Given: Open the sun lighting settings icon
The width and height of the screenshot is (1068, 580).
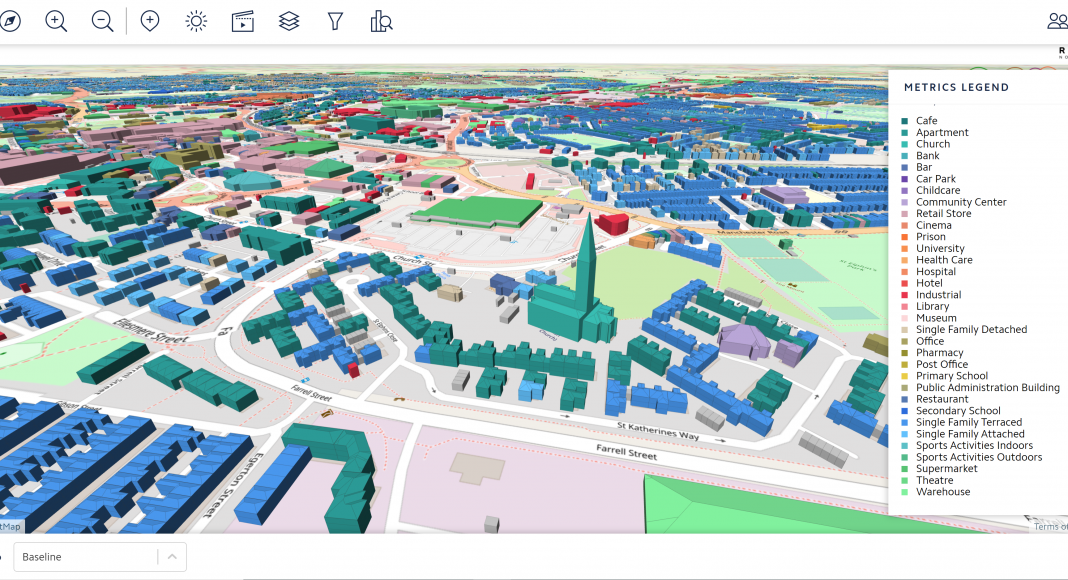Looking at the screenshot, I should click(x=196, y=21).
